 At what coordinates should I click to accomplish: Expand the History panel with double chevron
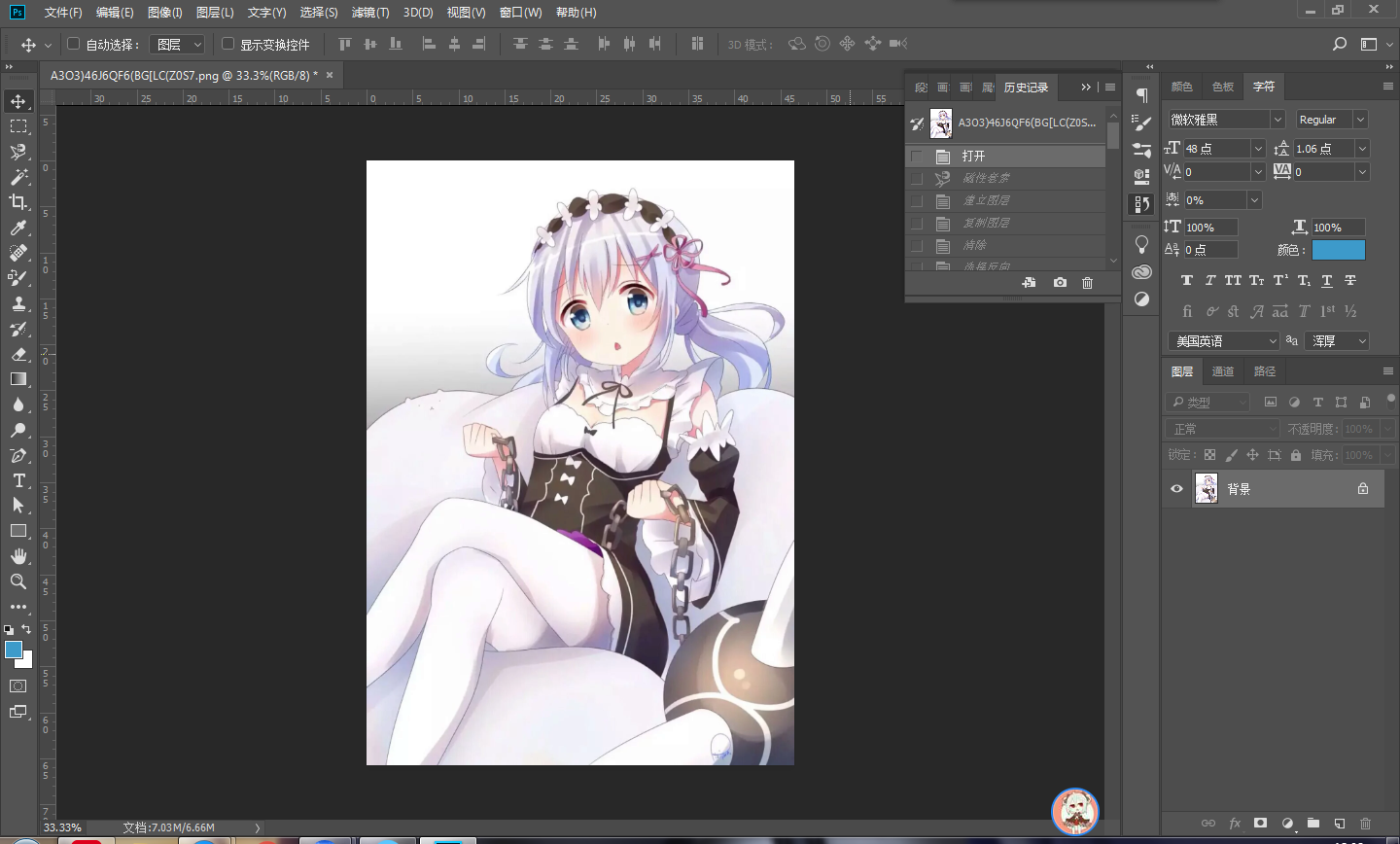[1086, 87]
